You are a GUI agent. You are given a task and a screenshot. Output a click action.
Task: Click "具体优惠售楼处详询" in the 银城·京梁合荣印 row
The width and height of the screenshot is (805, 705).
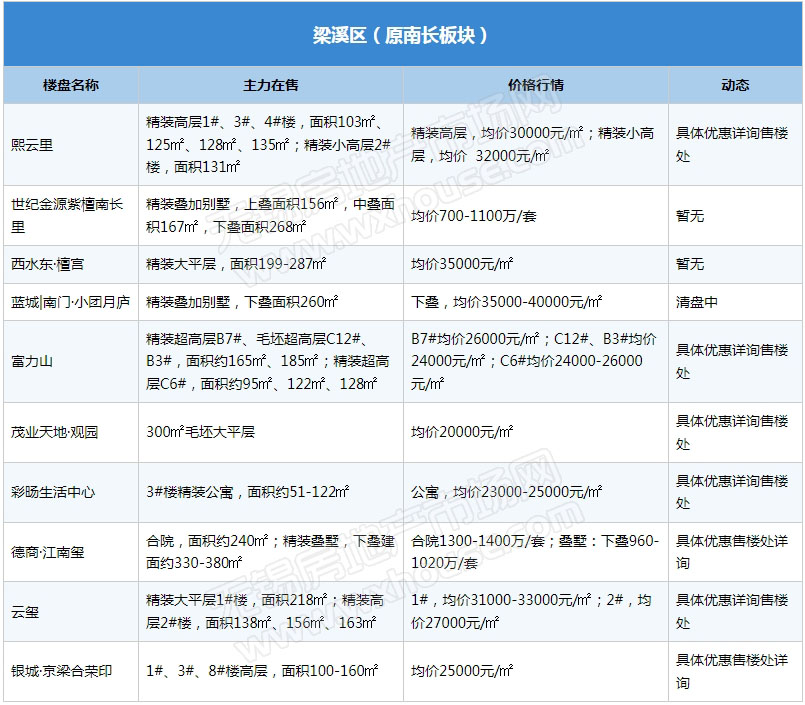tap(732, 671)
